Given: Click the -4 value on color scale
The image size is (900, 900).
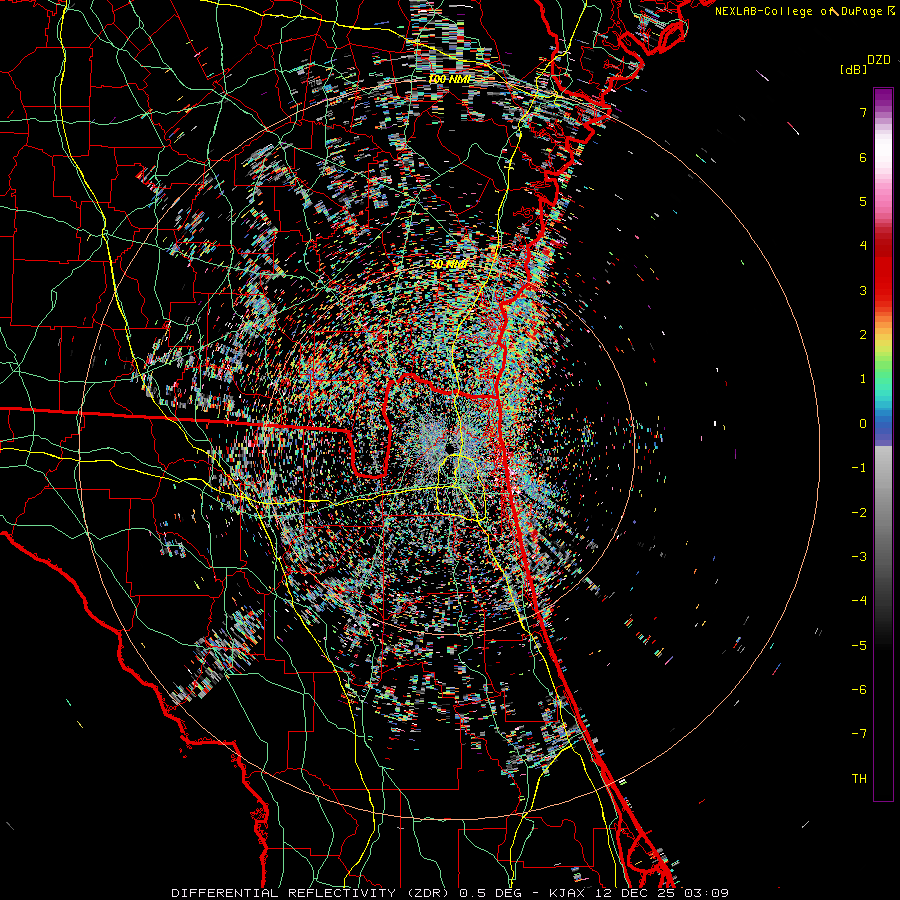Looking at the screenshot, I should click(859, 601).
